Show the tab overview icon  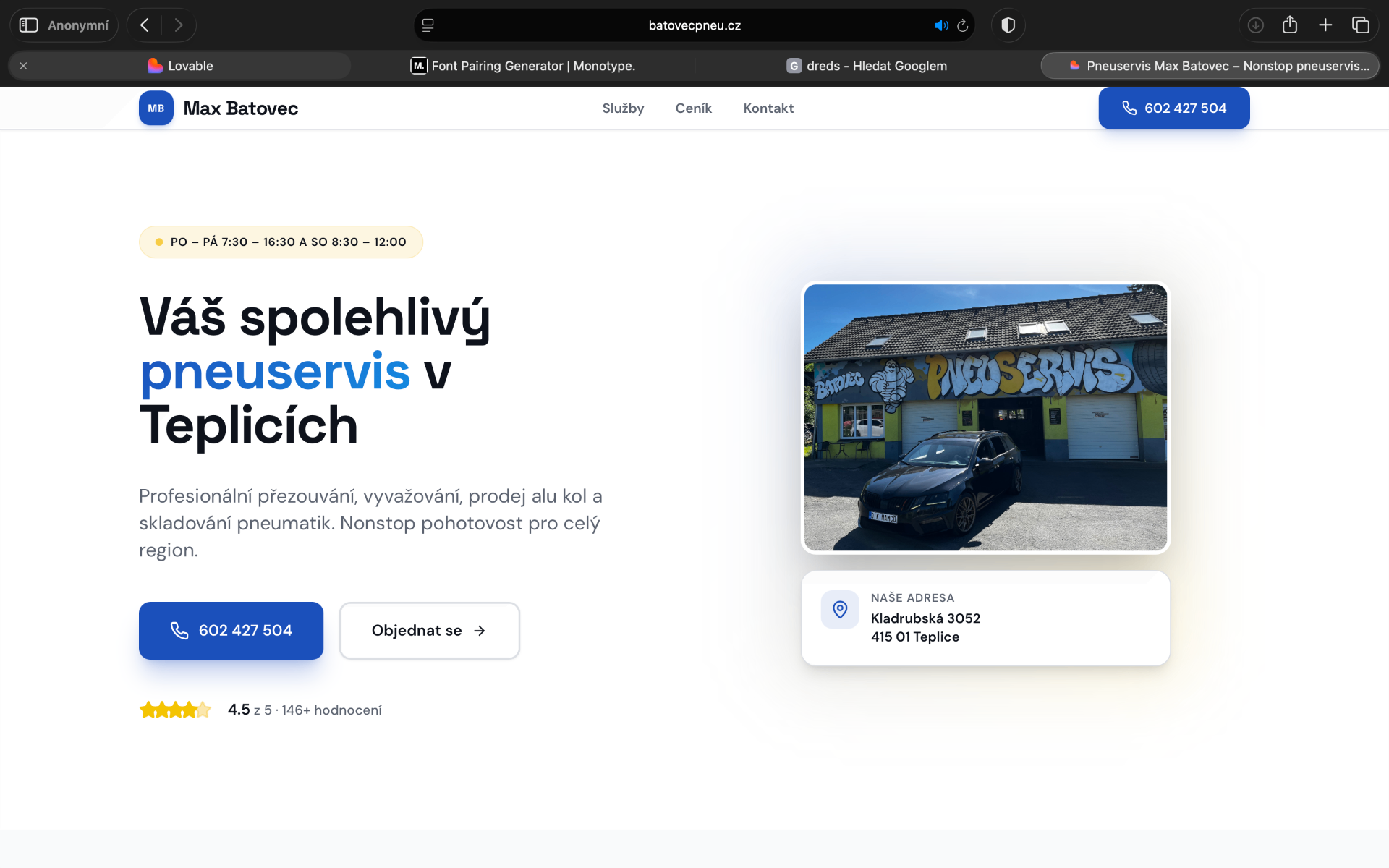(1361, 25)
